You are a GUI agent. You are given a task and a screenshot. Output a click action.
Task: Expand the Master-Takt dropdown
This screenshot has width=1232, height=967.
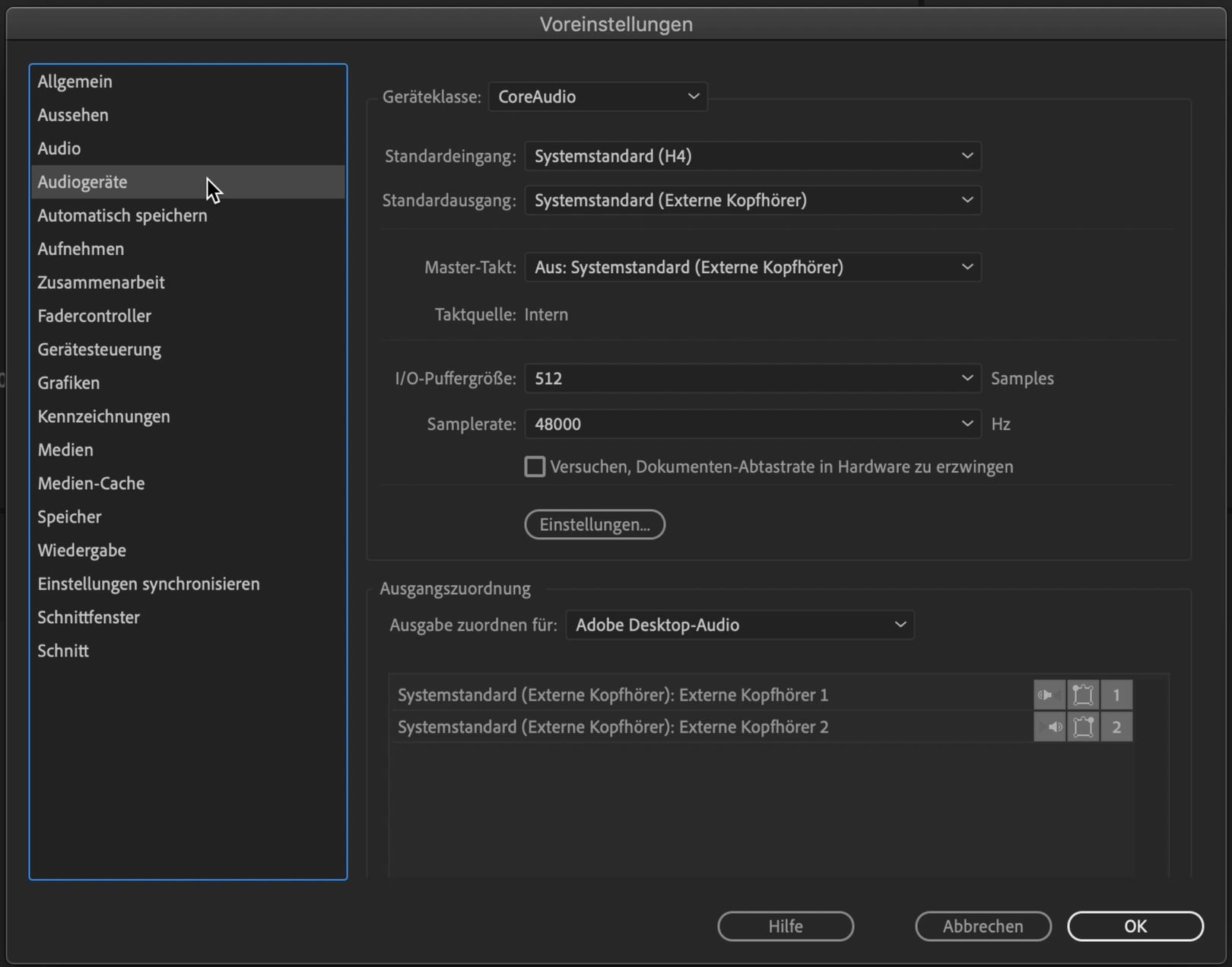point(752,267)
